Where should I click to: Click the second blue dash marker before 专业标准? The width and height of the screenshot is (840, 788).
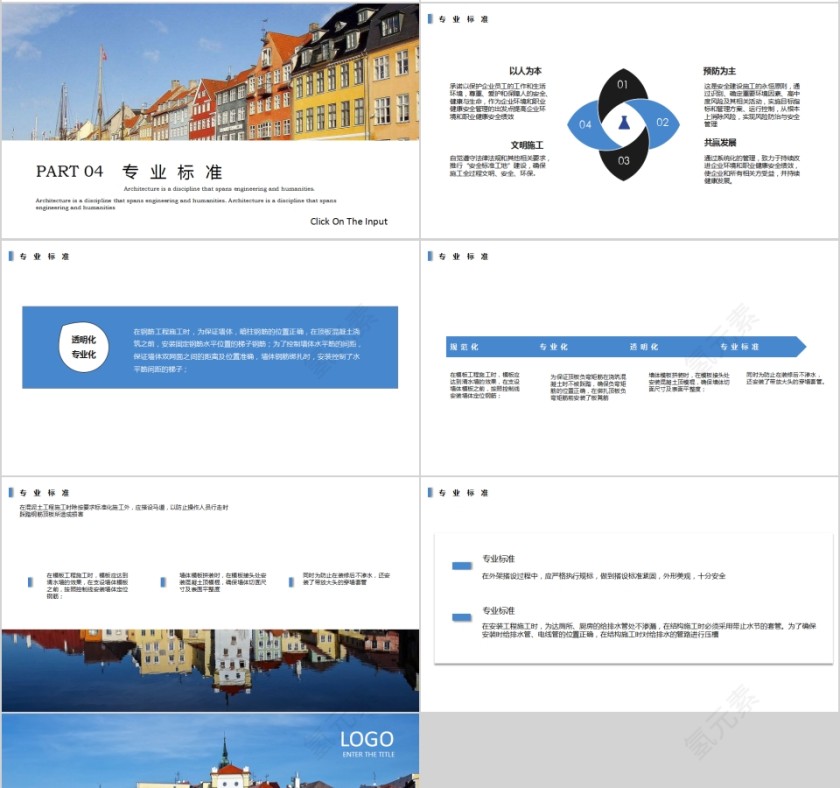(x=461, y=617)
